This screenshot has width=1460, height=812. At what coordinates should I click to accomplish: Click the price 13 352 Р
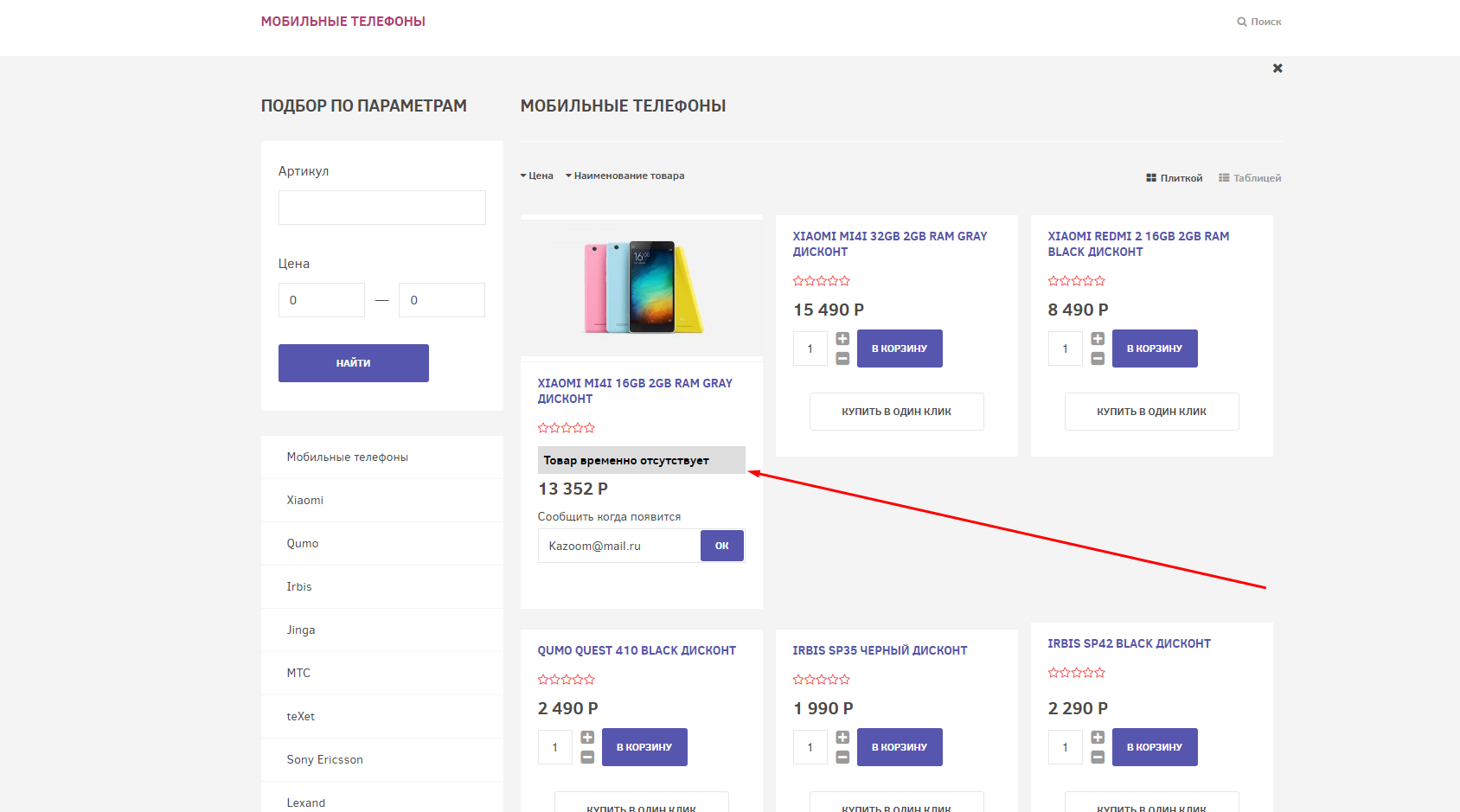click(x=573, y=489)
